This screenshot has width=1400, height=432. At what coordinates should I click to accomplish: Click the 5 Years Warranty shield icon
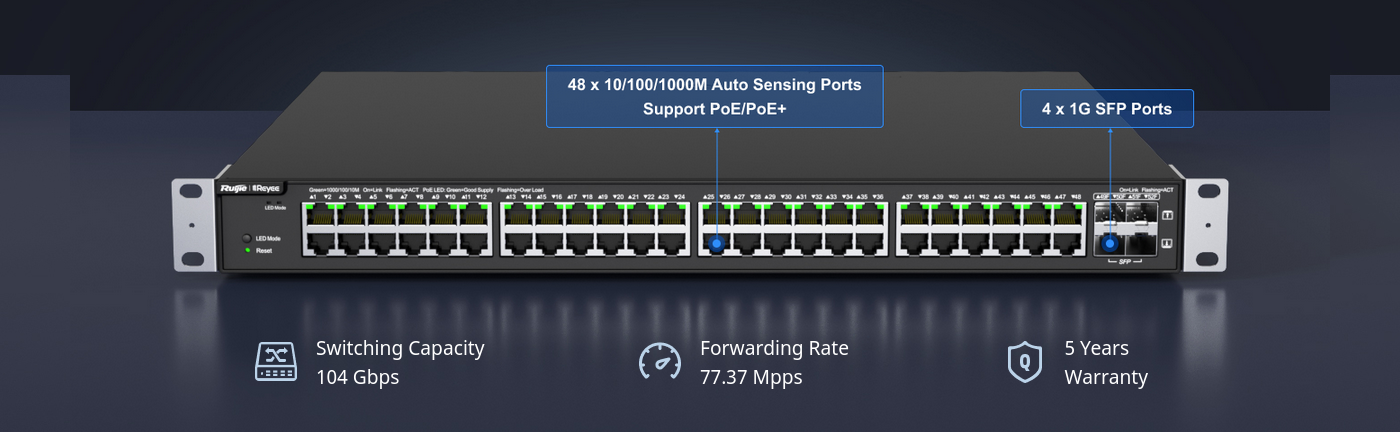pos(1024,362)
